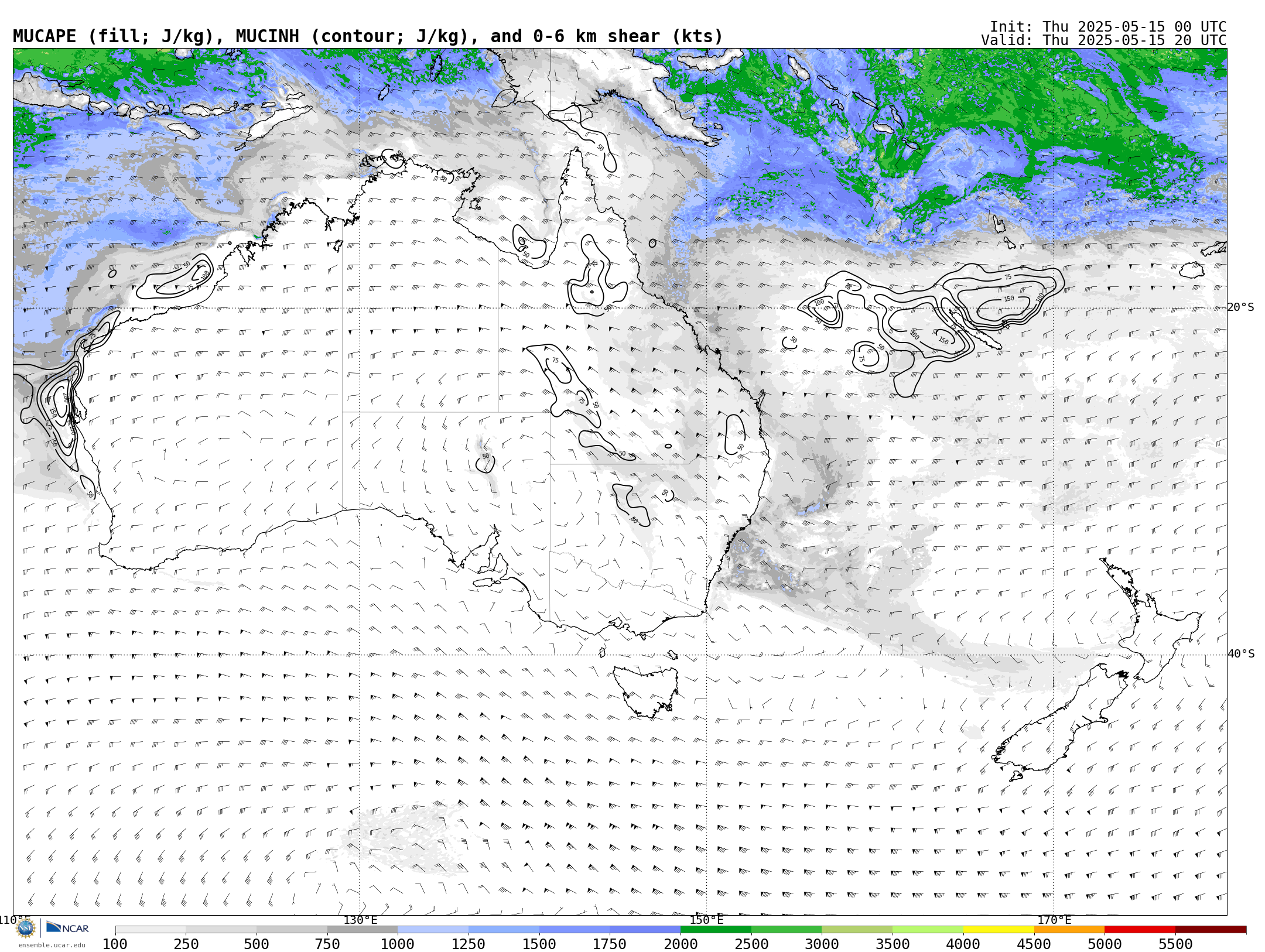Pick the 2000–2500 dark green colorbar swatch
Viewport: 1265px width, 952px height.
[x=716, y=930]
